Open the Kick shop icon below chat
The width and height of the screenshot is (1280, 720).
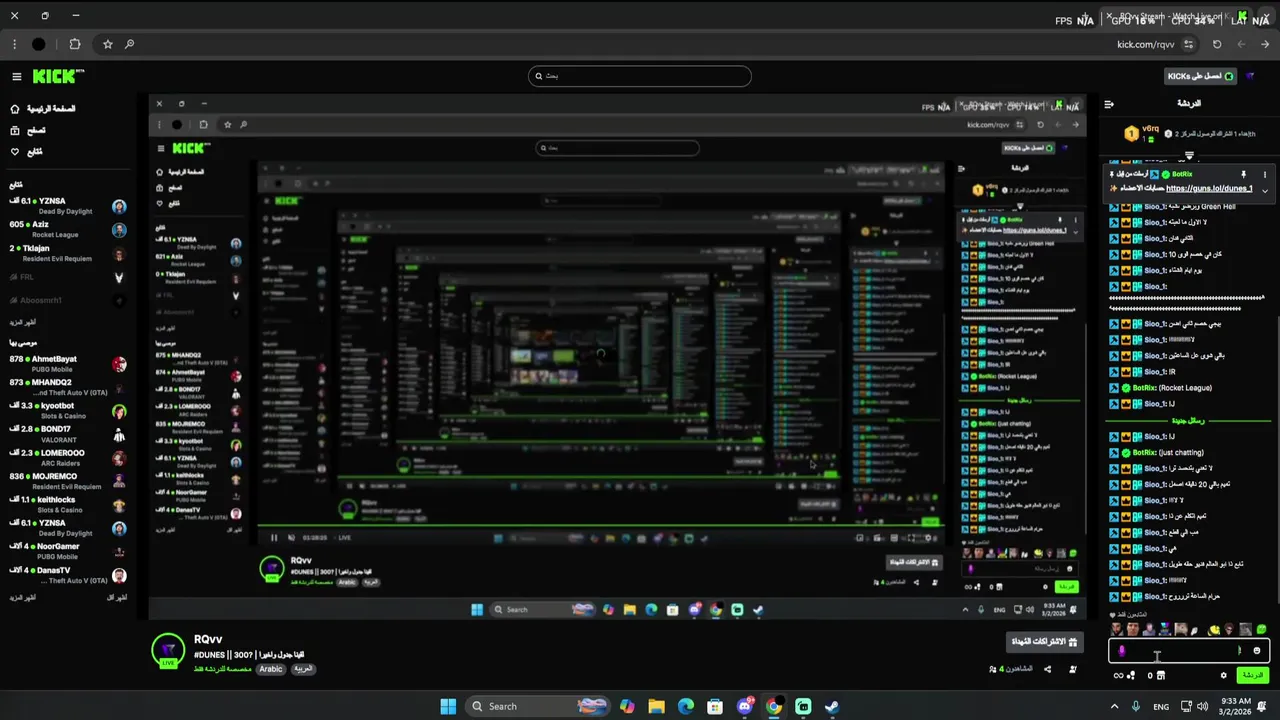pos(1160,675)
